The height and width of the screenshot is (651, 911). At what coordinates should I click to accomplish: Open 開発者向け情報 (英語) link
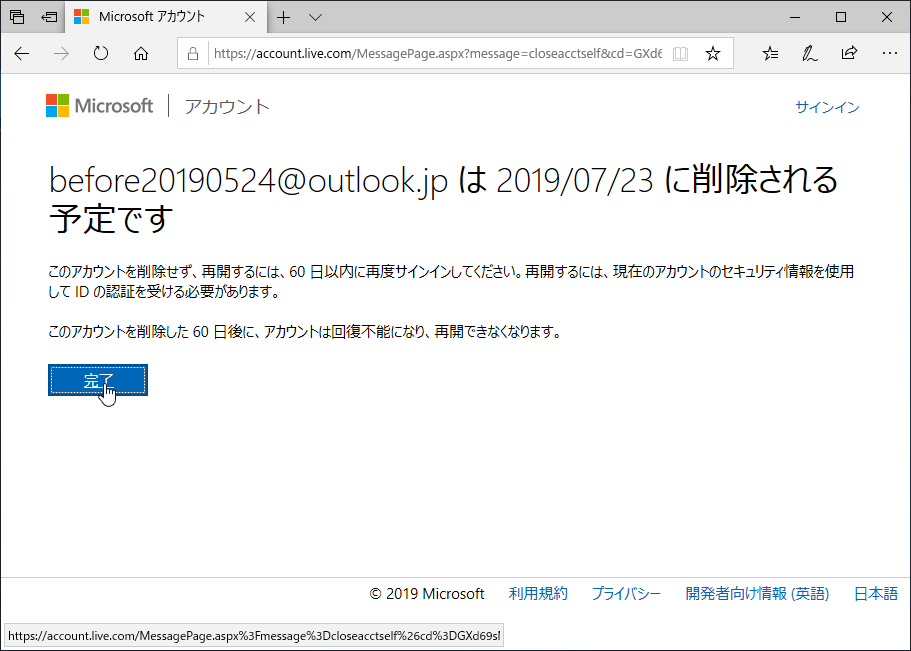click(x=758, y=593)
